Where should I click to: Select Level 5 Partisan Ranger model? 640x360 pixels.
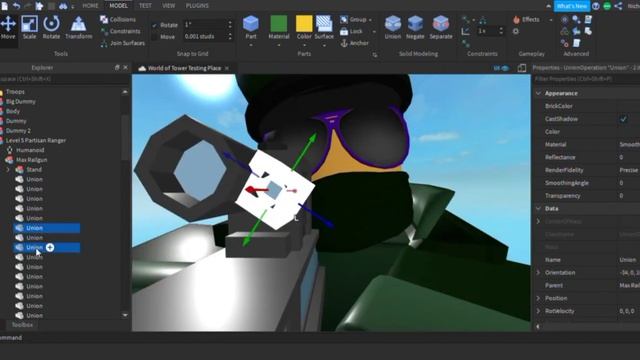[x=36, y=140]
